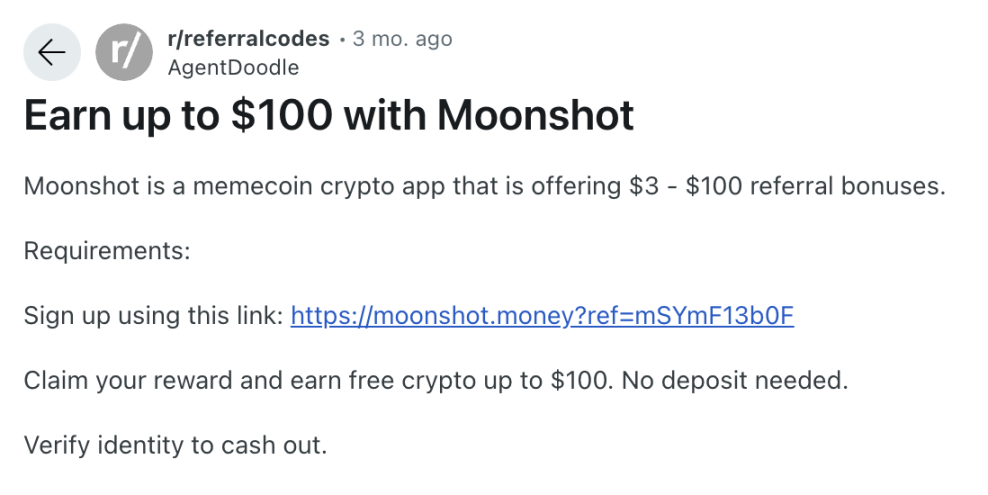Image resolution: width=988 pixels, height=495 pixels.
Task: Click the back arrow button
Action: pyautogui.click(x=51, y=53)
